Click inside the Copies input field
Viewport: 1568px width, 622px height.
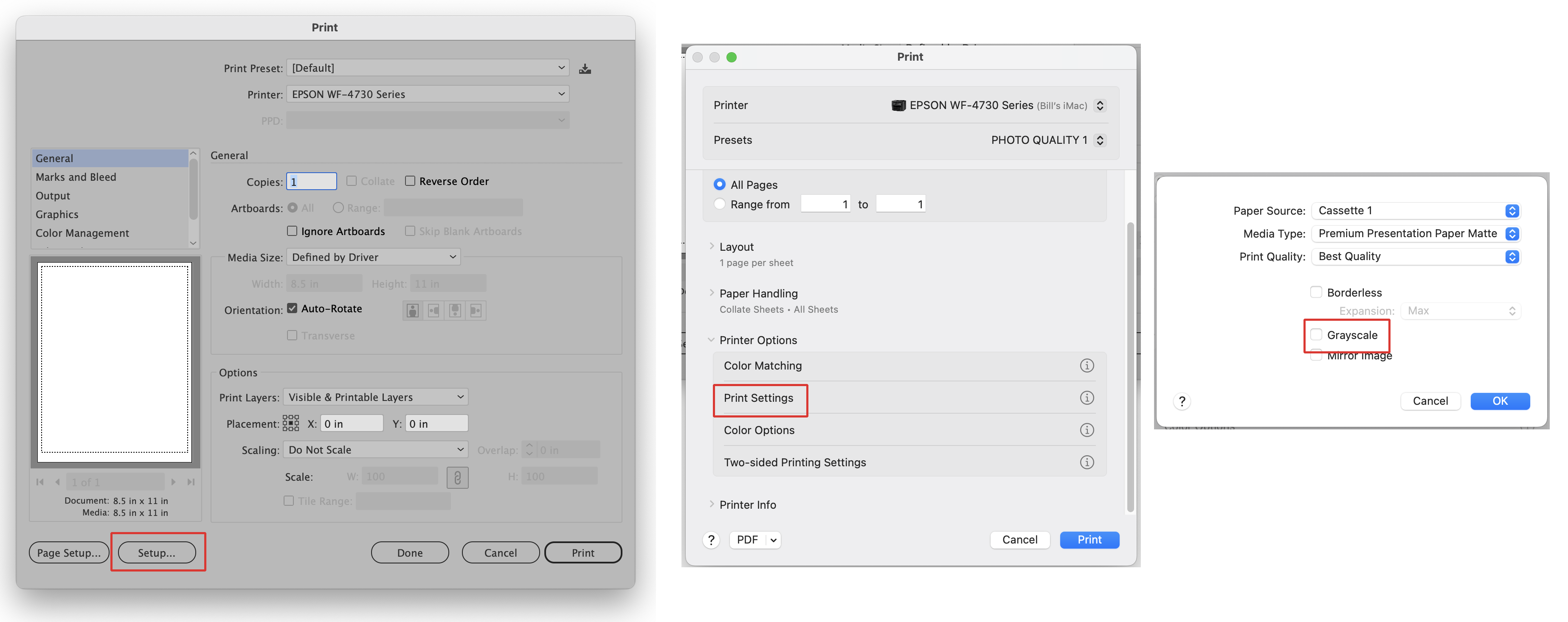(x=311, y=181)
